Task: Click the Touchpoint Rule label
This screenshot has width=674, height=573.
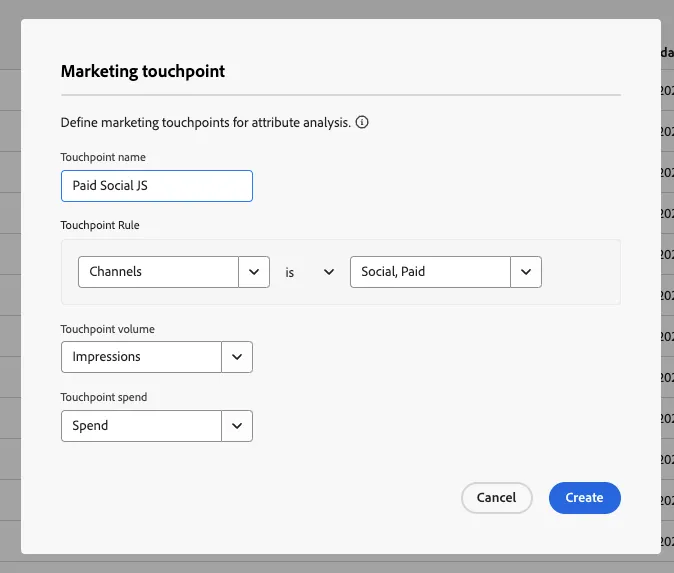Action: point(100,225)
